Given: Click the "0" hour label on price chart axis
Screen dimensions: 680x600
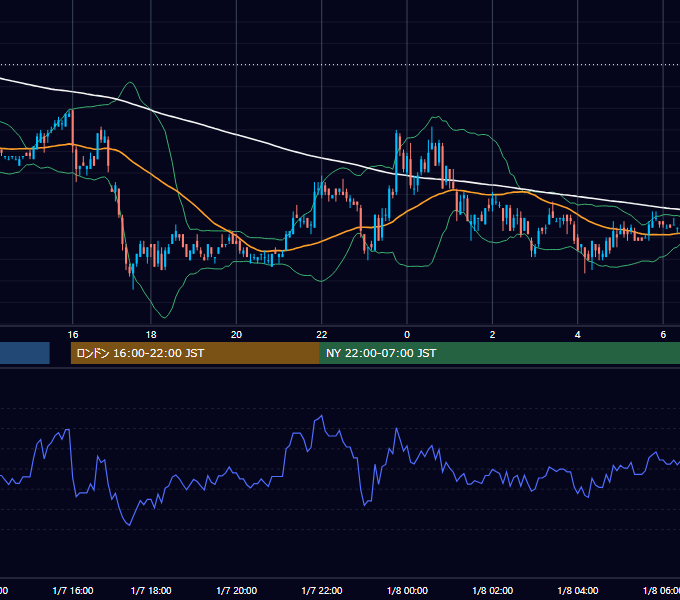Looking at the screenshot, I should [x=407, y=335].
